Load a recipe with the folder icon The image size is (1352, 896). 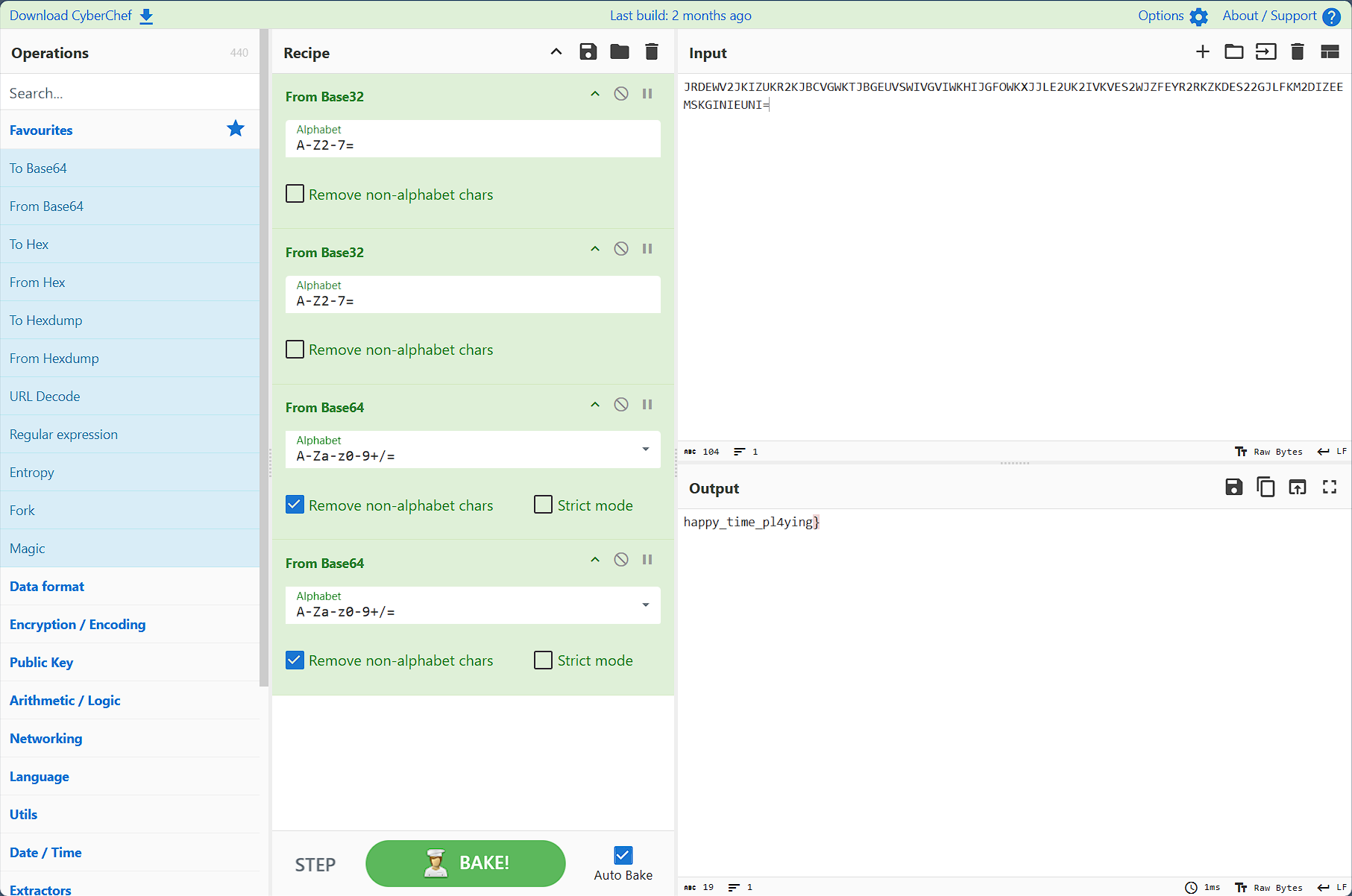coord(620,51)
